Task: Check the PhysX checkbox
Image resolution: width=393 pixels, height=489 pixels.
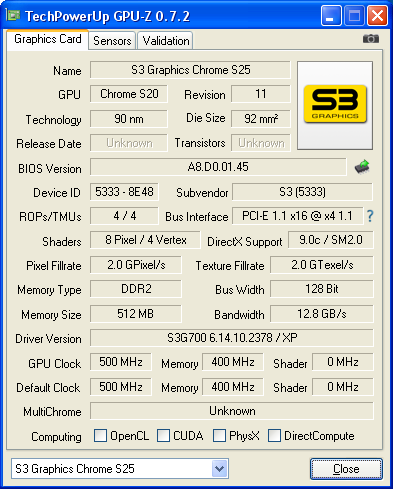Action: coord(219,436)
